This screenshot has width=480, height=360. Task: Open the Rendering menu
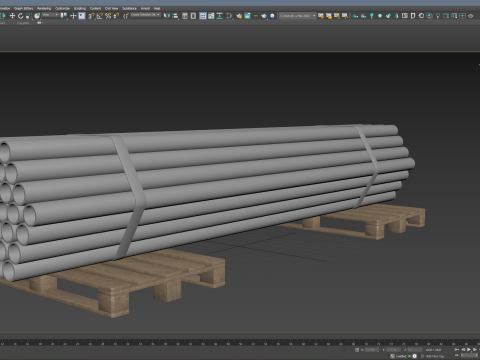[44, 8]
